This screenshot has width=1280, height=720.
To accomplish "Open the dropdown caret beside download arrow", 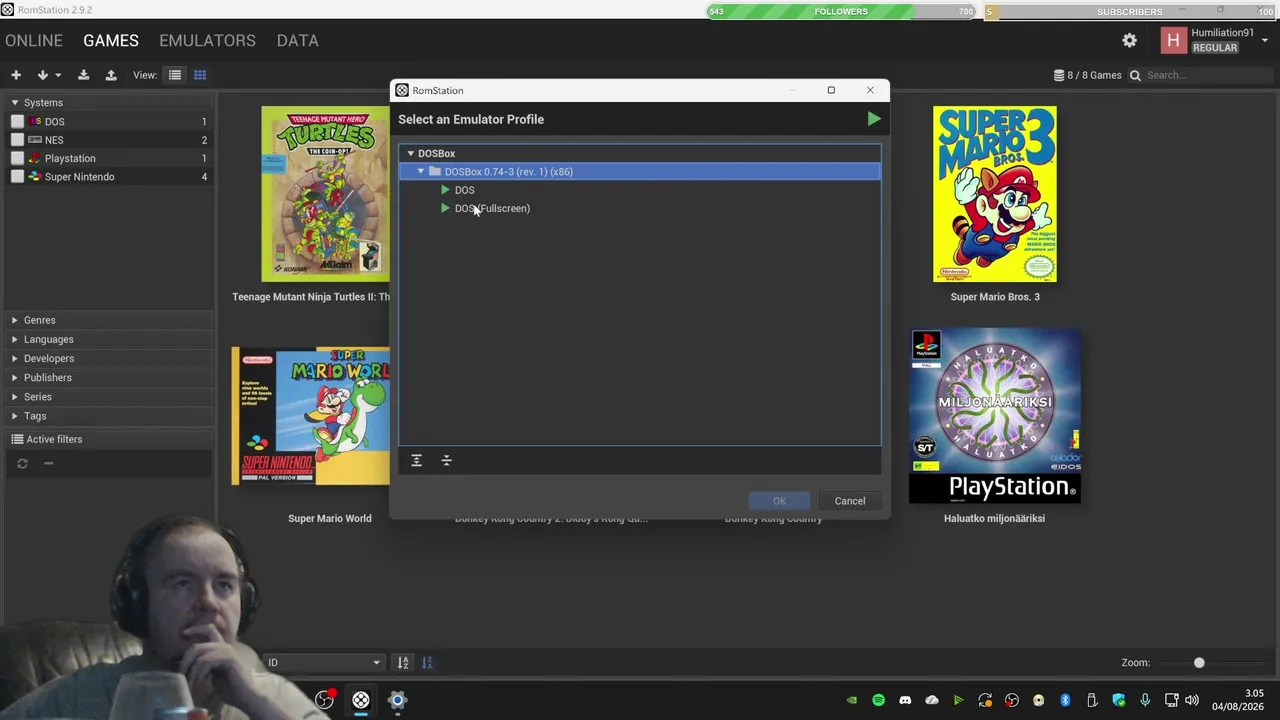I will click(58, 75).
